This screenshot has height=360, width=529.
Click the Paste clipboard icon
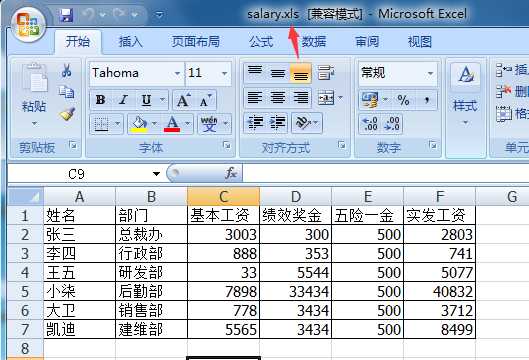tap(35, 78)
